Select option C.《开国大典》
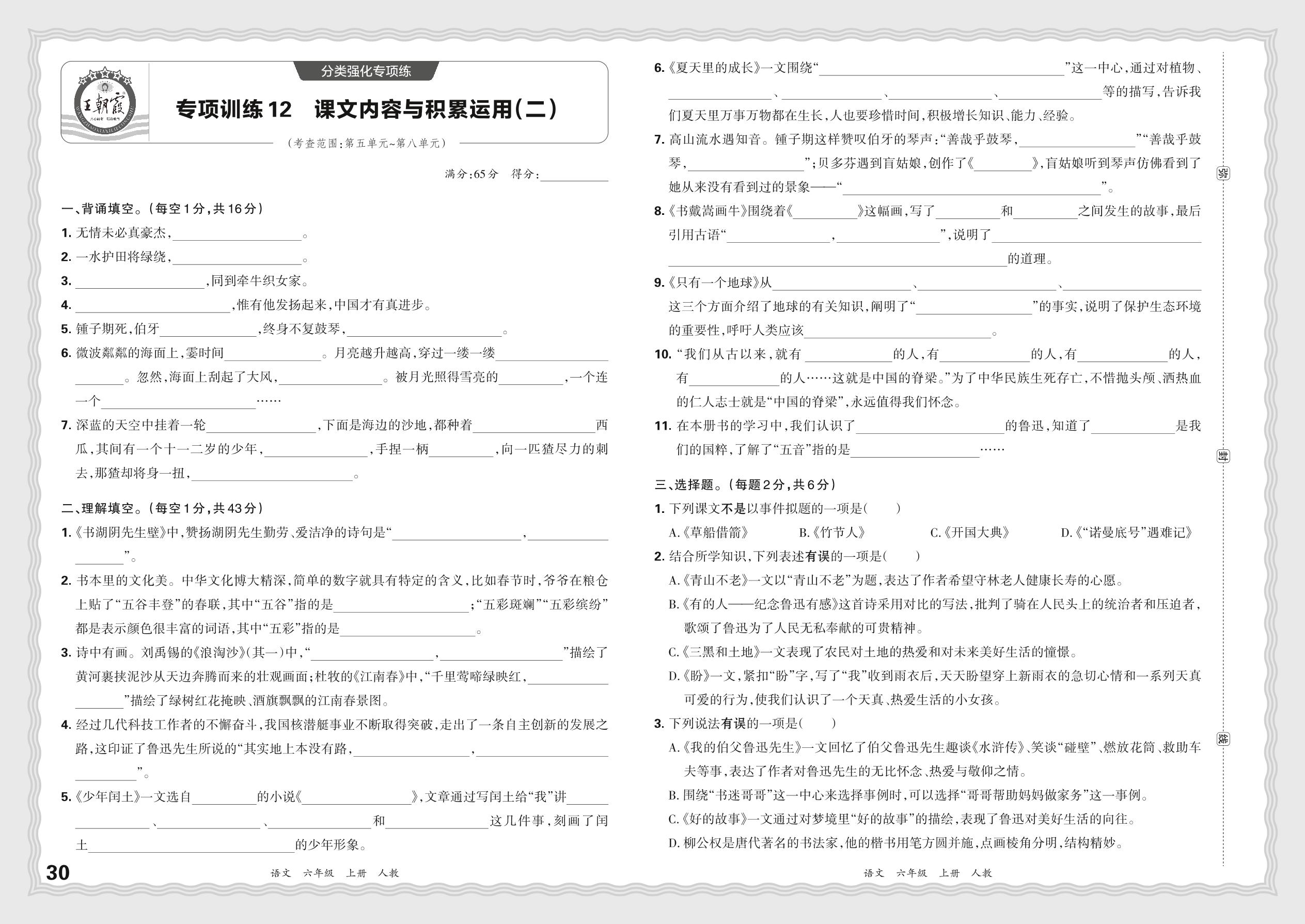 point(969,533)
